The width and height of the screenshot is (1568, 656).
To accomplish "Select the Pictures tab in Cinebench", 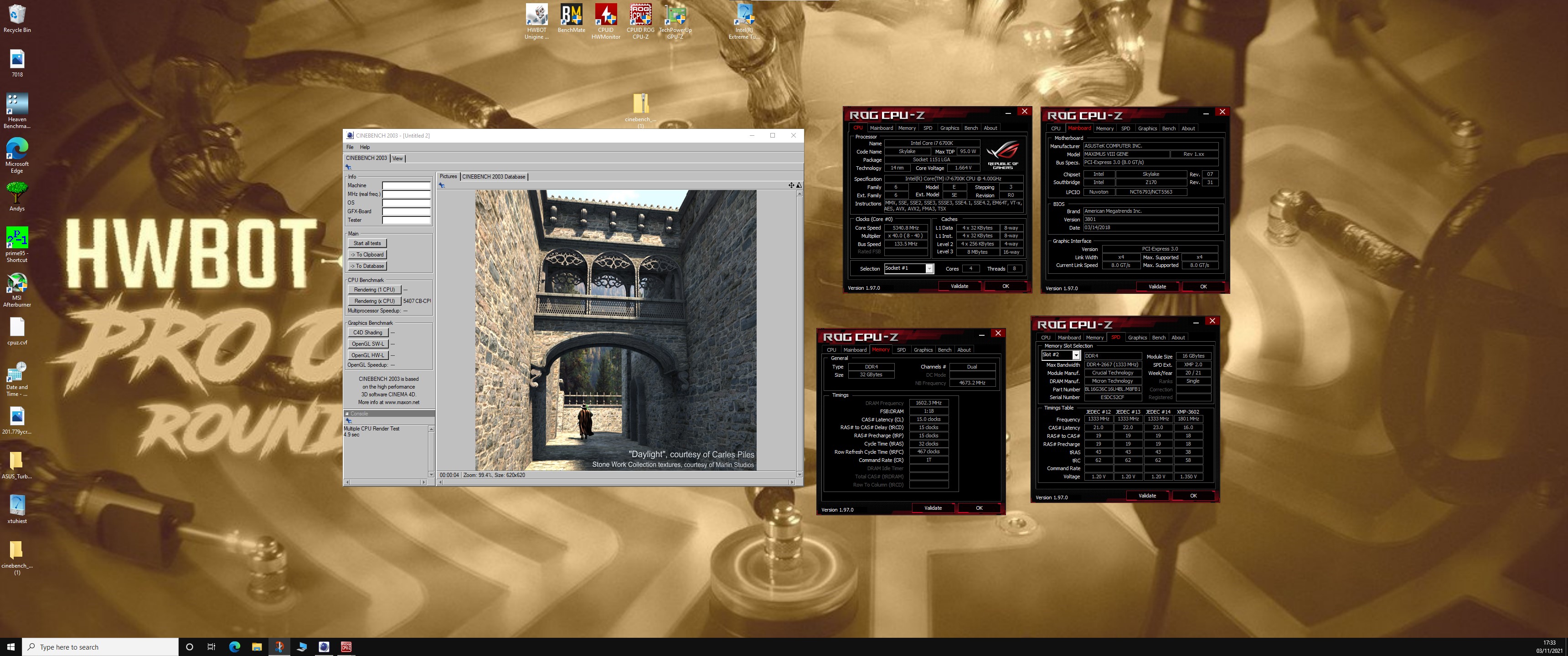I will 448,176.
